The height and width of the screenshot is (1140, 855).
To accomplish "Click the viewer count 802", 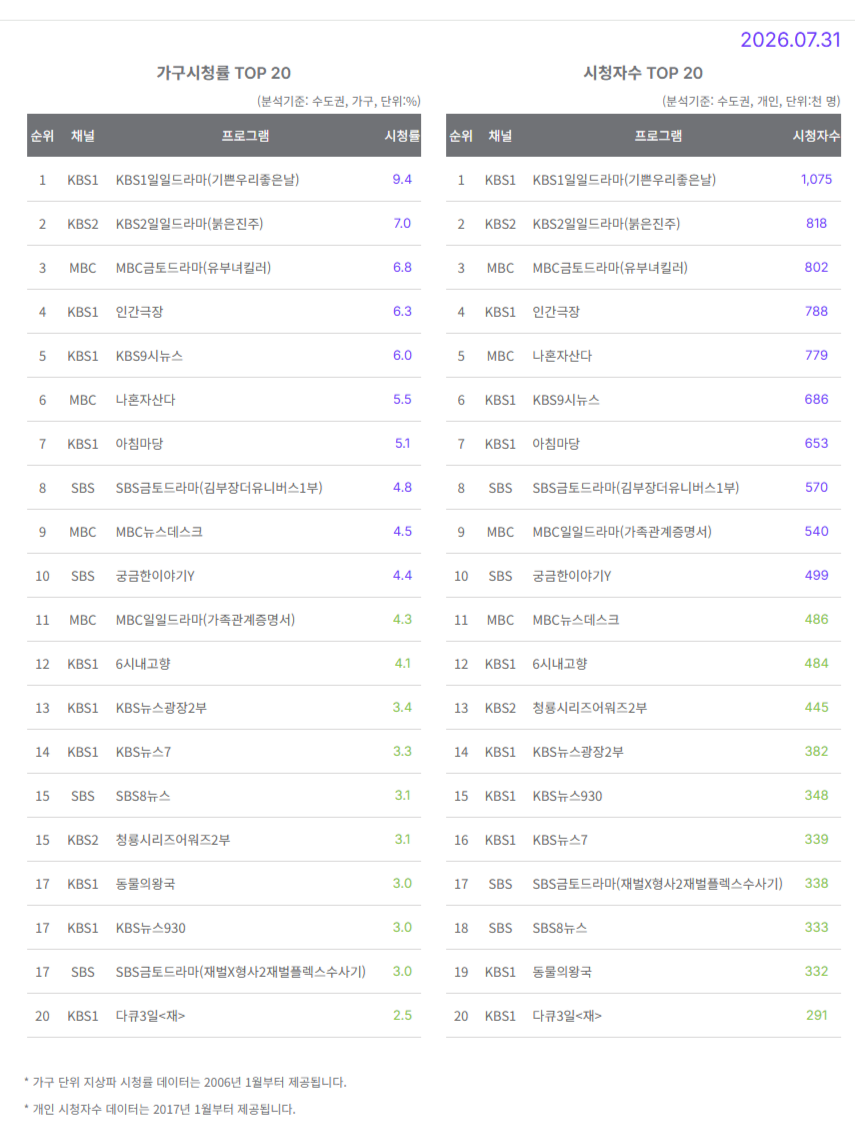I will 816,268.
